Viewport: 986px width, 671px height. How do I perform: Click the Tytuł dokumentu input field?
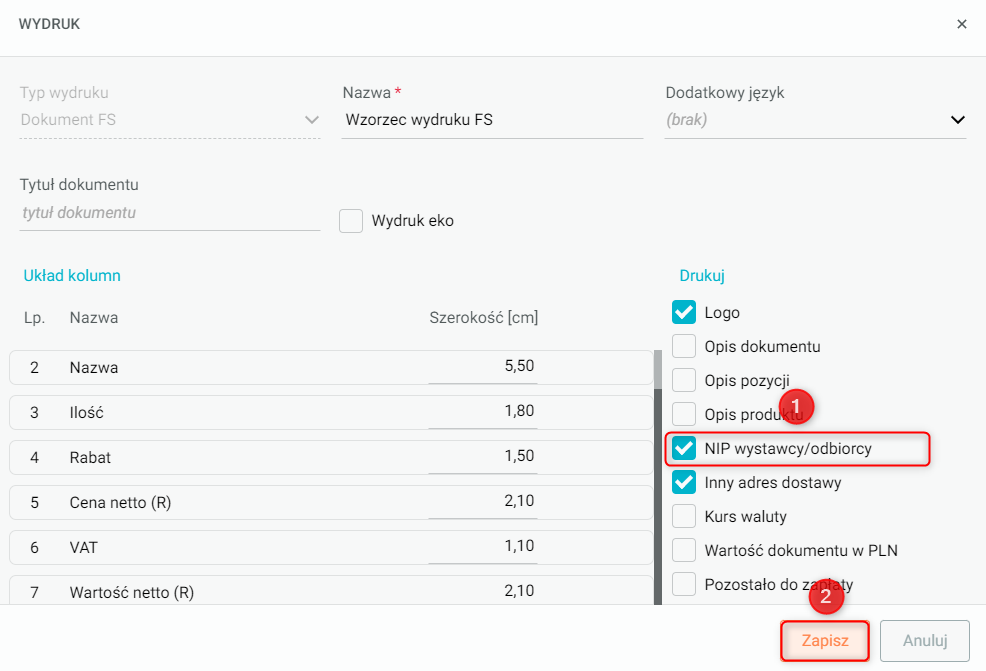pyautogui.click(x=170, y=213)
